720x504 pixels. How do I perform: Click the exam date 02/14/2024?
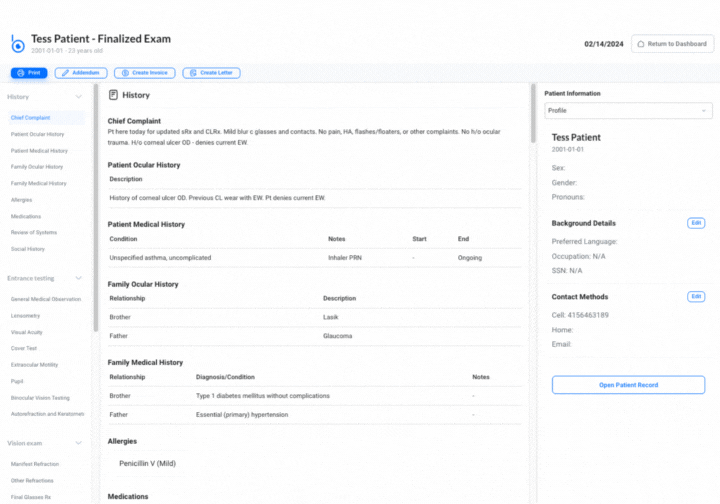click(604, 44)
